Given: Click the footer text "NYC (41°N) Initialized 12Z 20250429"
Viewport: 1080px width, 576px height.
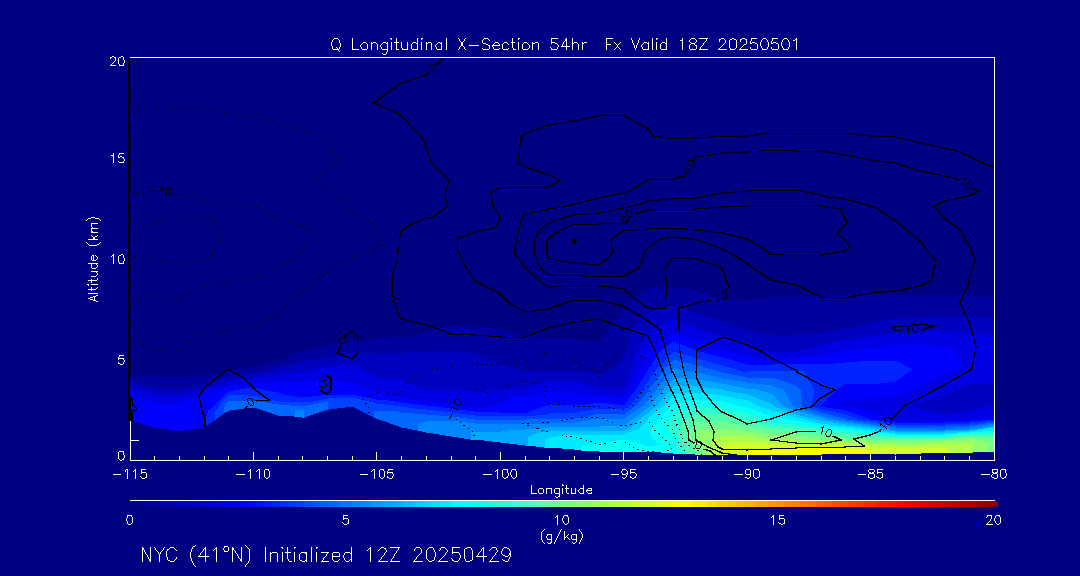Looking at the screenshot, I should (326, 555).
